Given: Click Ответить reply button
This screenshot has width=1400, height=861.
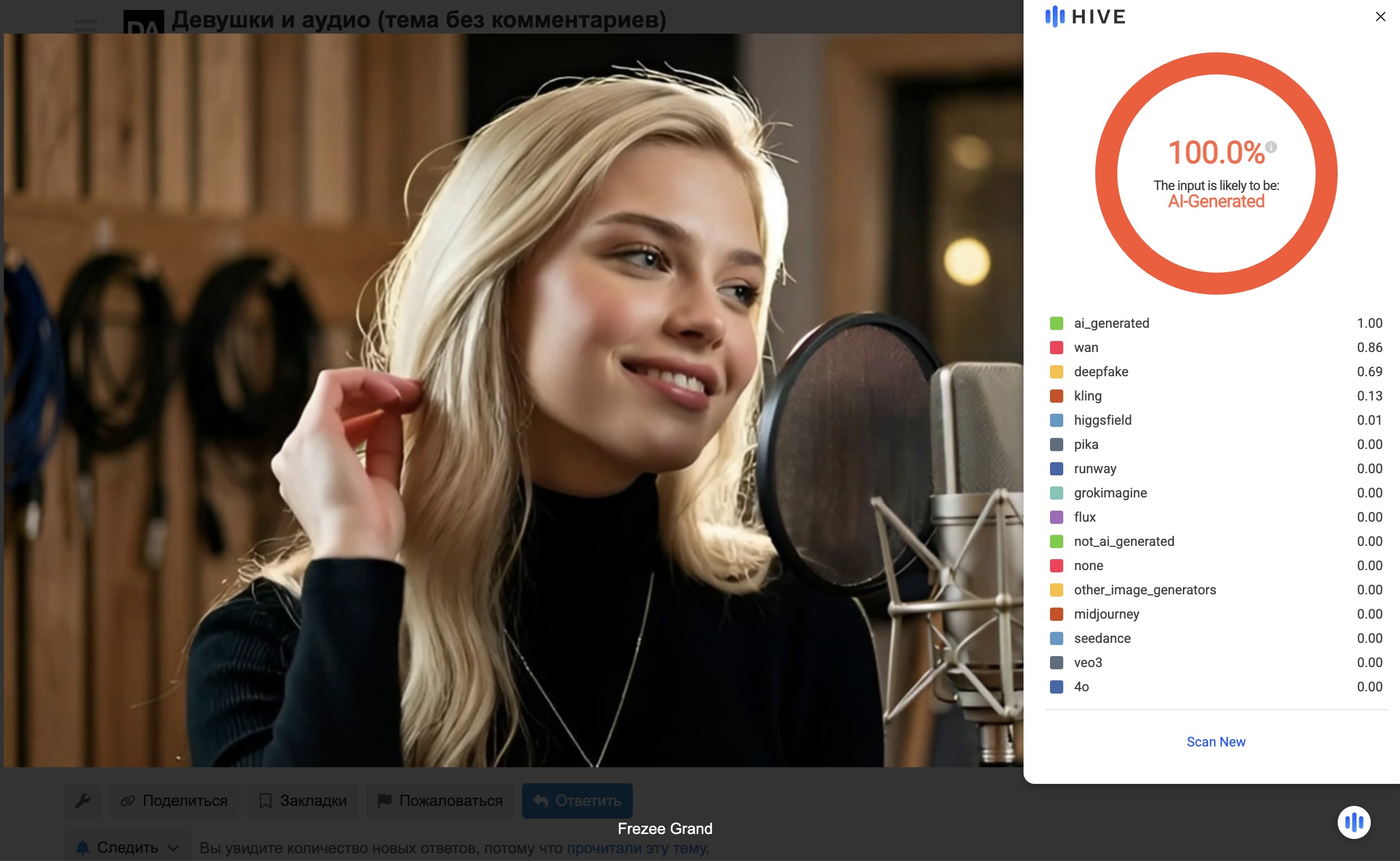Looking at the screenshot, I should click(577, 800).
